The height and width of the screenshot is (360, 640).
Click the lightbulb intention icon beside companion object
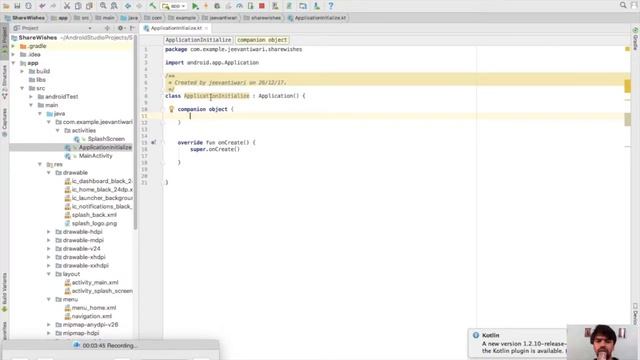(171, 109)
